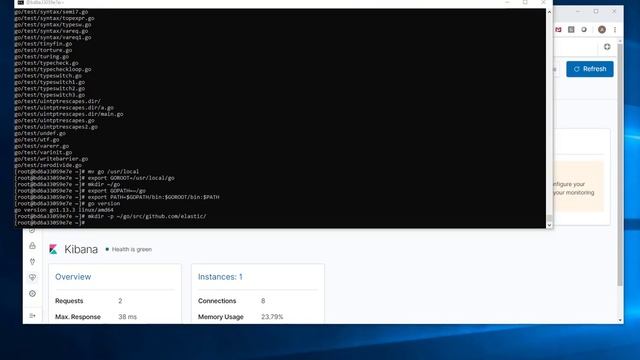Click the 'Requests' label in Overview
The image size is (640, 360).
pos(69,301)
